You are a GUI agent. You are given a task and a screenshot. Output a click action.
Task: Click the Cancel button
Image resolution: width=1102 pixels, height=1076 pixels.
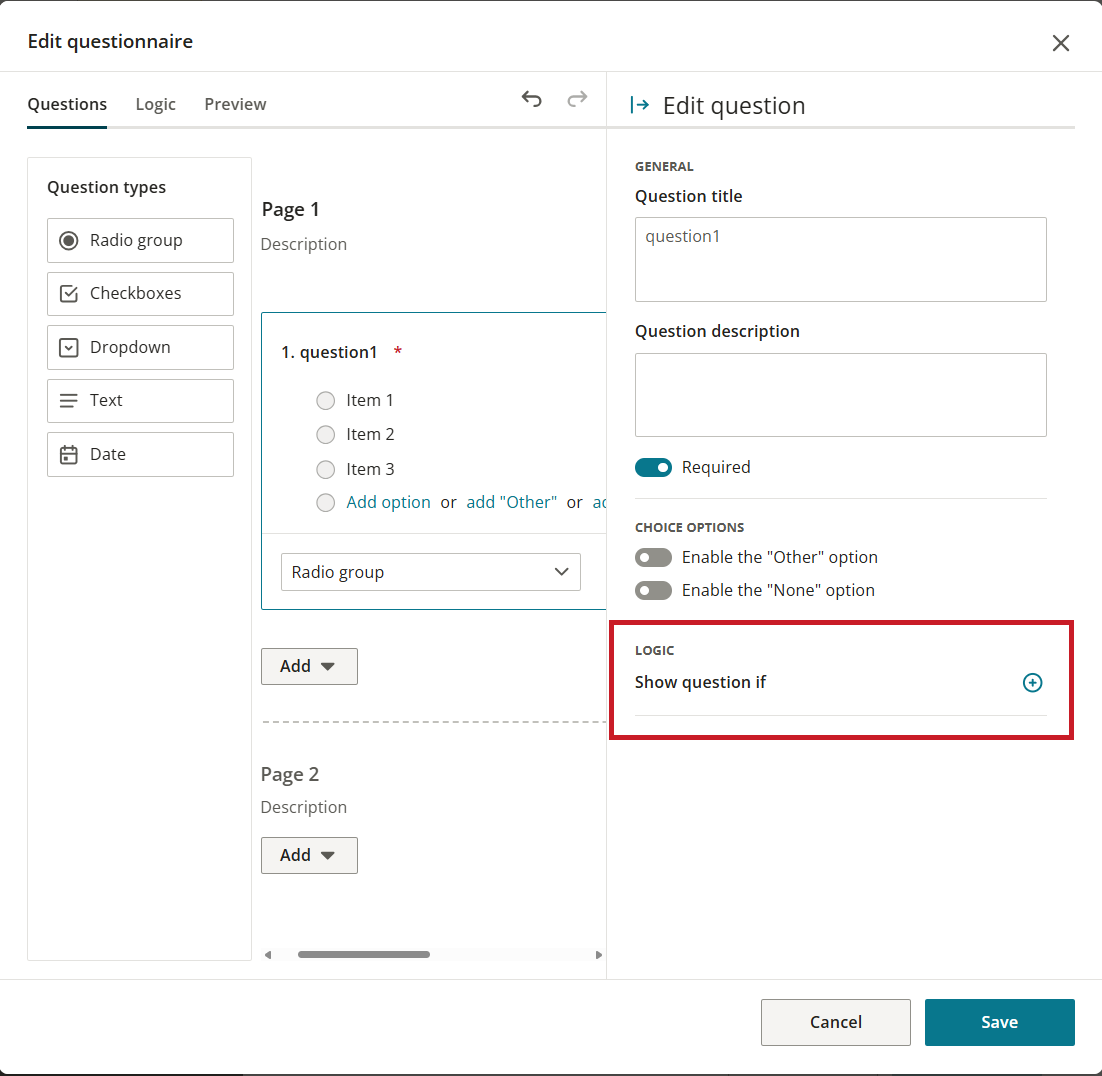[x=836, y=1022]
